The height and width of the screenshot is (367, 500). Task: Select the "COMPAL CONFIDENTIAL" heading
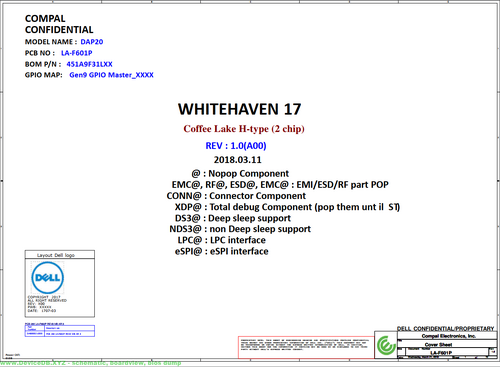pyautogui.click(x=59, y=24)
